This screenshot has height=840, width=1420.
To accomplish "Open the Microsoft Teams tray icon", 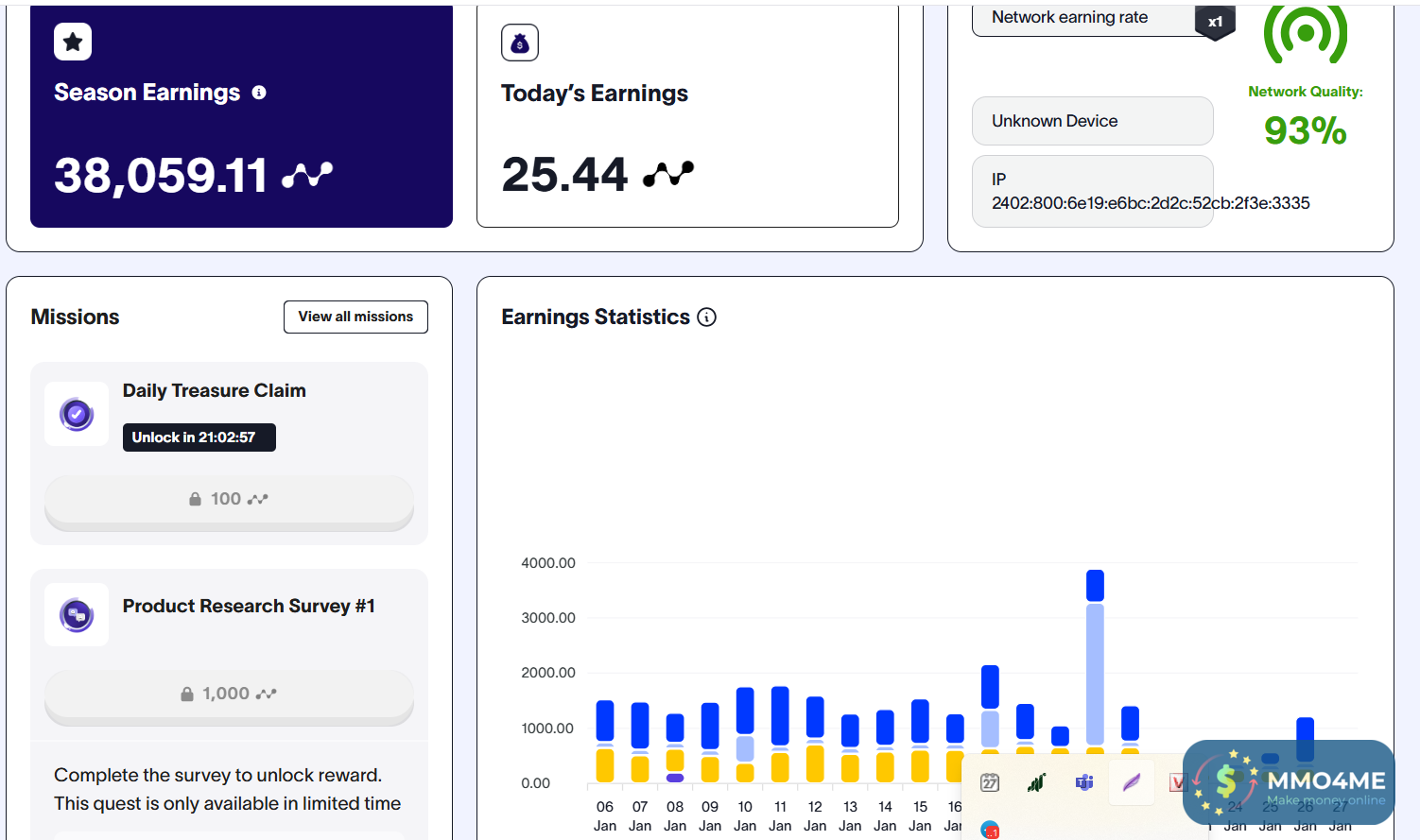I will 1084,782.
